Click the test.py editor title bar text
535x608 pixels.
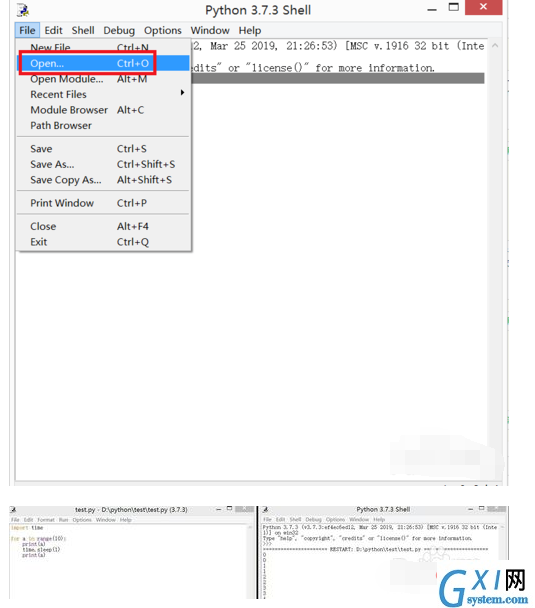131,510
